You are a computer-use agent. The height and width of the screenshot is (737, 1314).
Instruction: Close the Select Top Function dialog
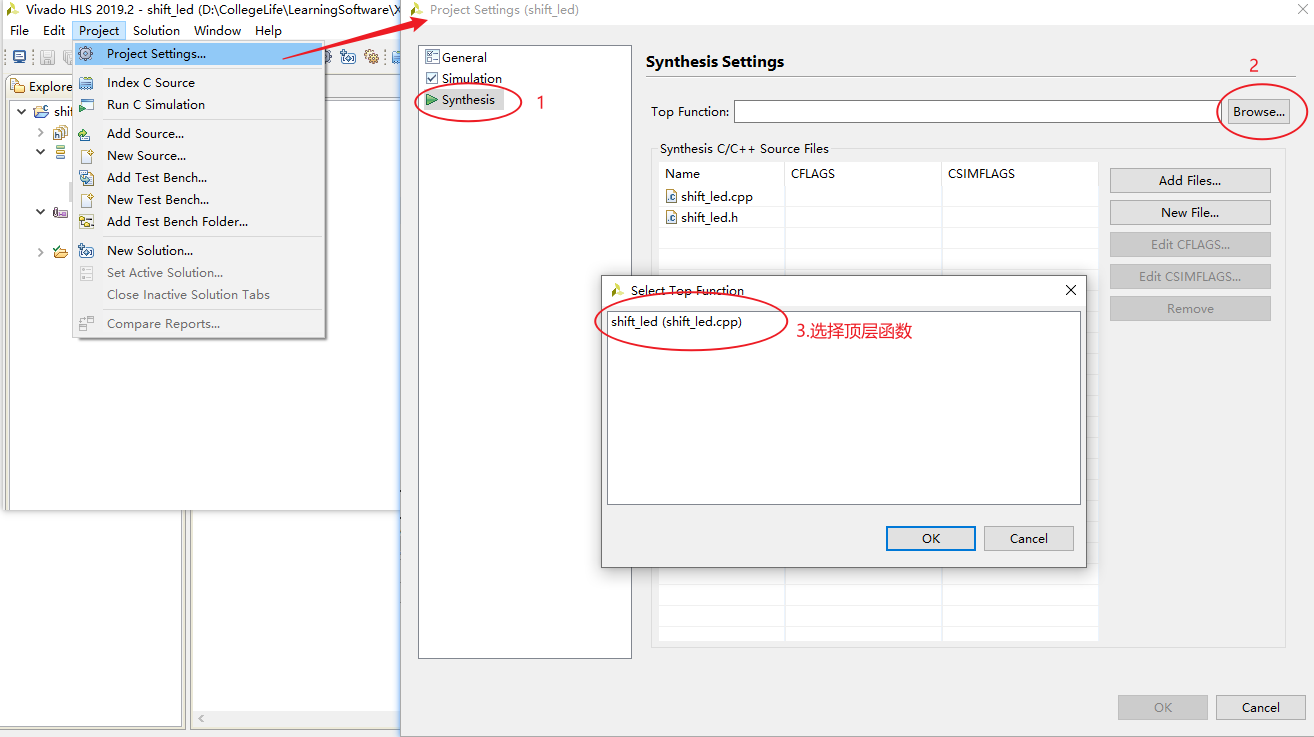pos(1071,290)
